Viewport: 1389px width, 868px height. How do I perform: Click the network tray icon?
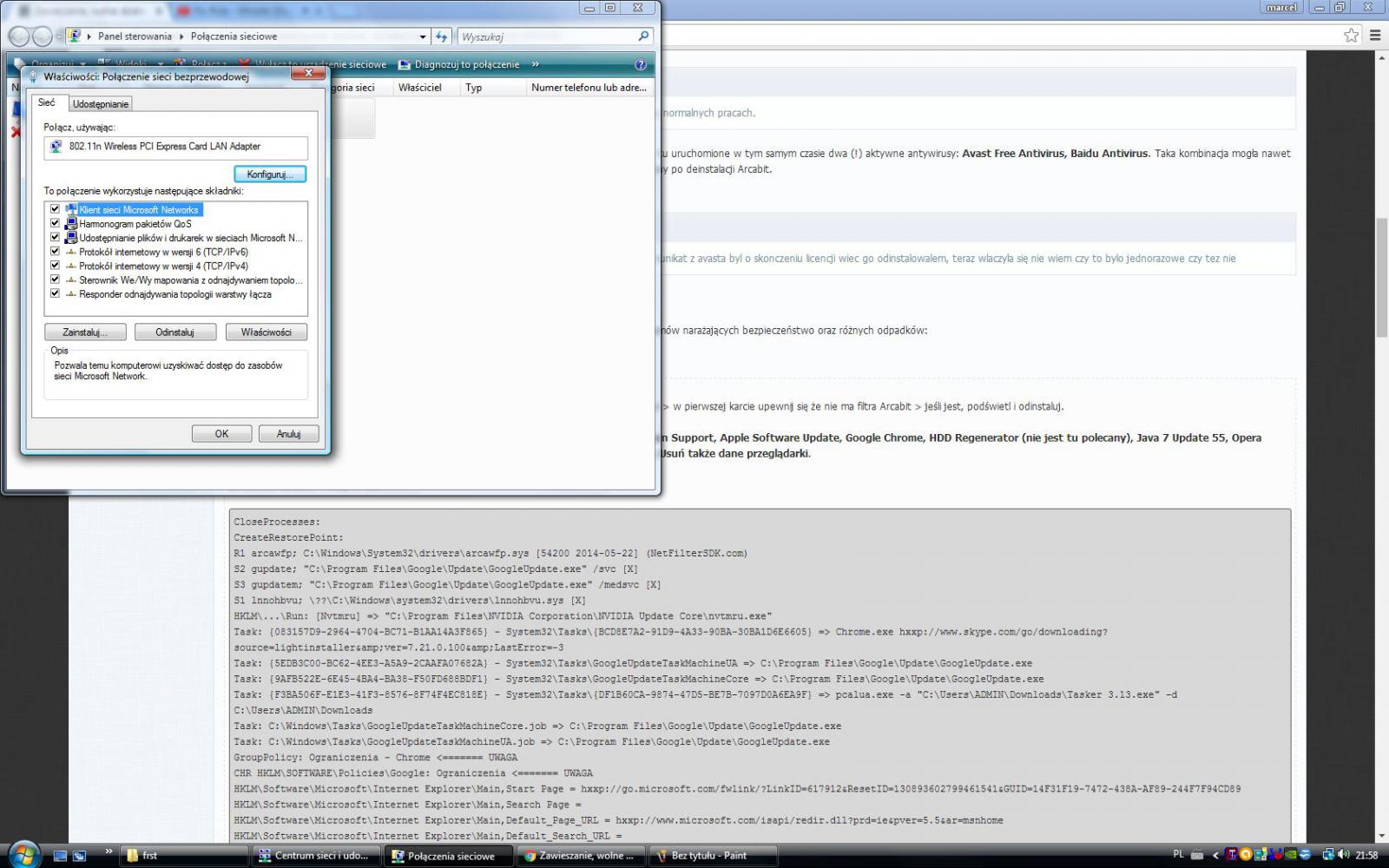coord(1328,855)
